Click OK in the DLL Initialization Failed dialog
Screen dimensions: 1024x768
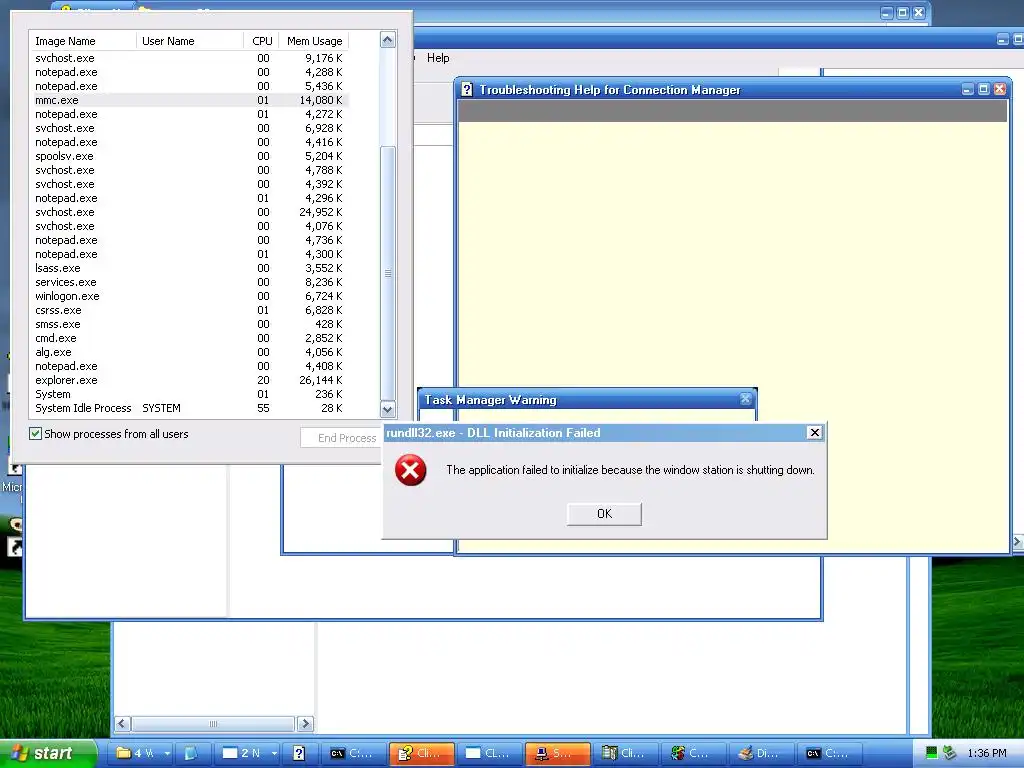pos(604,514)
